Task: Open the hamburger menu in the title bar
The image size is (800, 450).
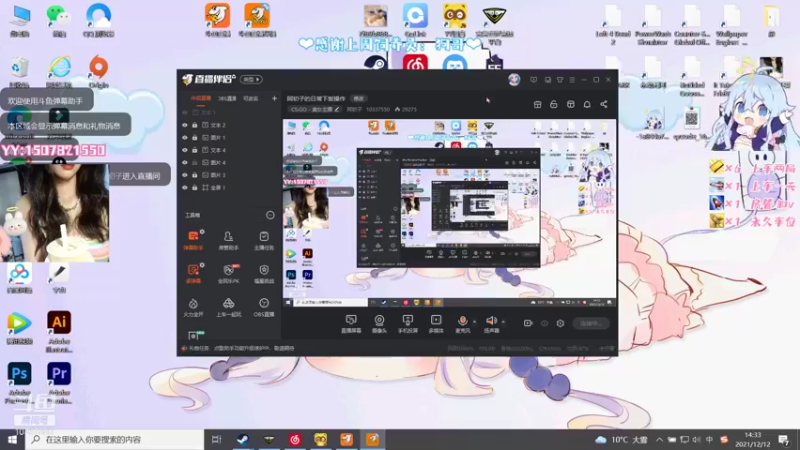Action: [572, 80]
